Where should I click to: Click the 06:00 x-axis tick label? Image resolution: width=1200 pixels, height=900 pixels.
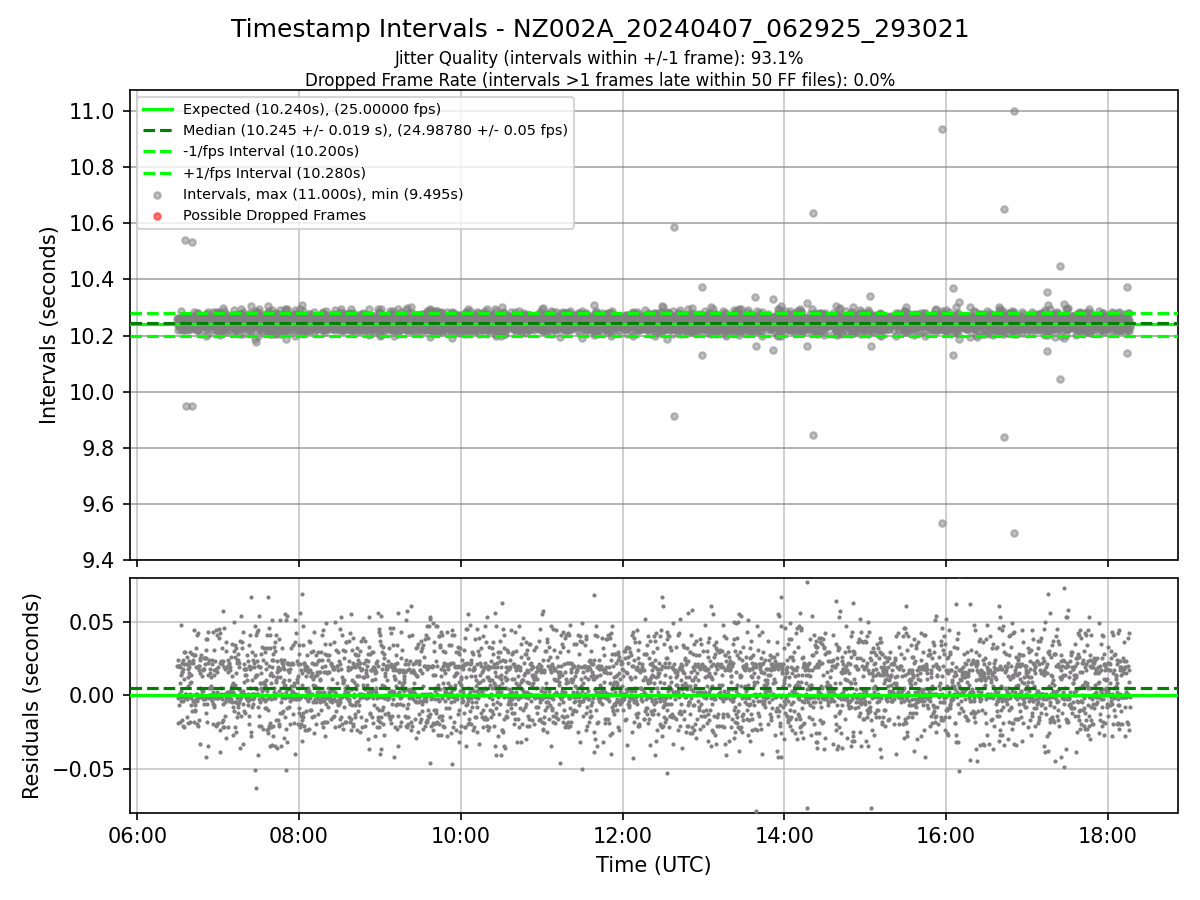[x=137, y=834]
